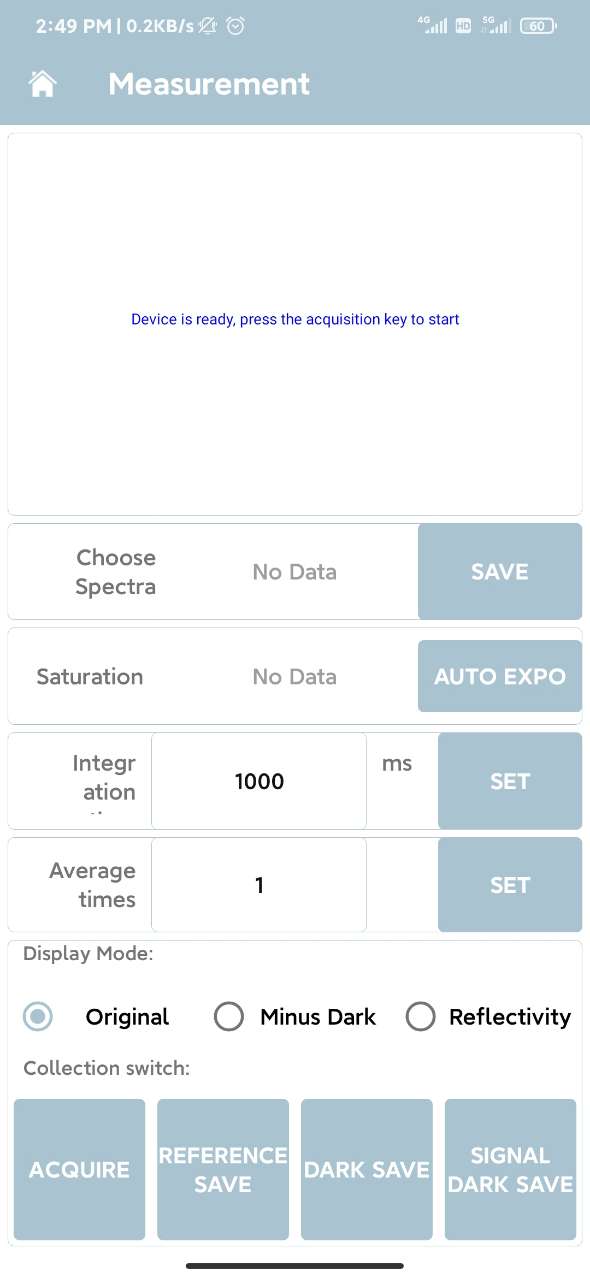
Task: Go to home via house icon
Action: tap(42, 84)
